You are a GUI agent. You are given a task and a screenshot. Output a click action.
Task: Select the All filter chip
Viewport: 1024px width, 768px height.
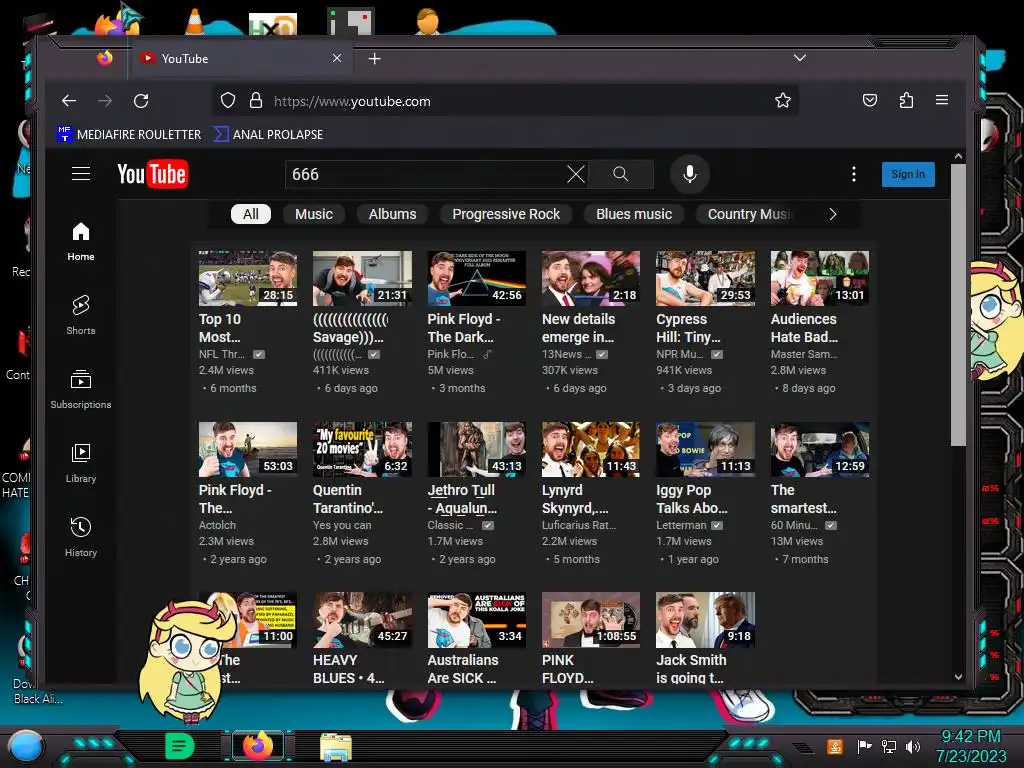click(x=251, y=214)
